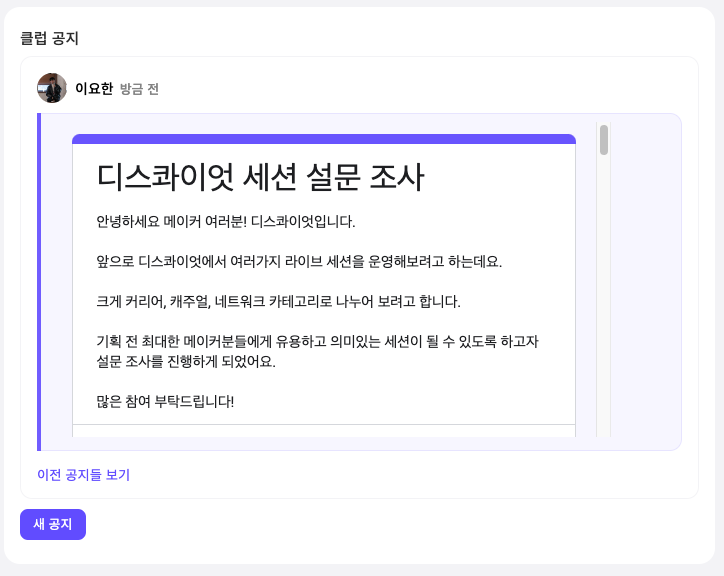Click the sentence about 라이브 세션 운영
The width and height of the screenshot is (724, 576).
tap(299, 261)
